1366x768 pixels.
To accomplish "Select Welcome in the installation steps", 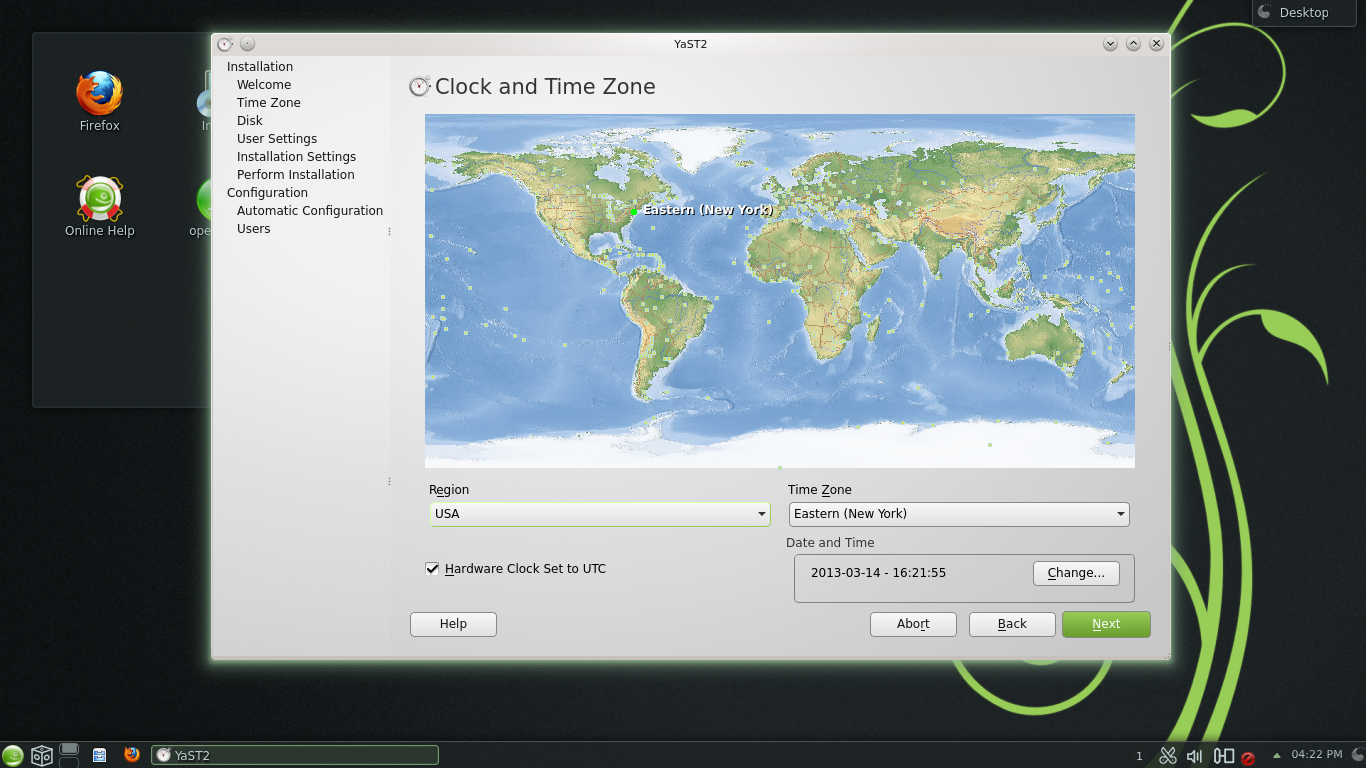I will 264,85.
